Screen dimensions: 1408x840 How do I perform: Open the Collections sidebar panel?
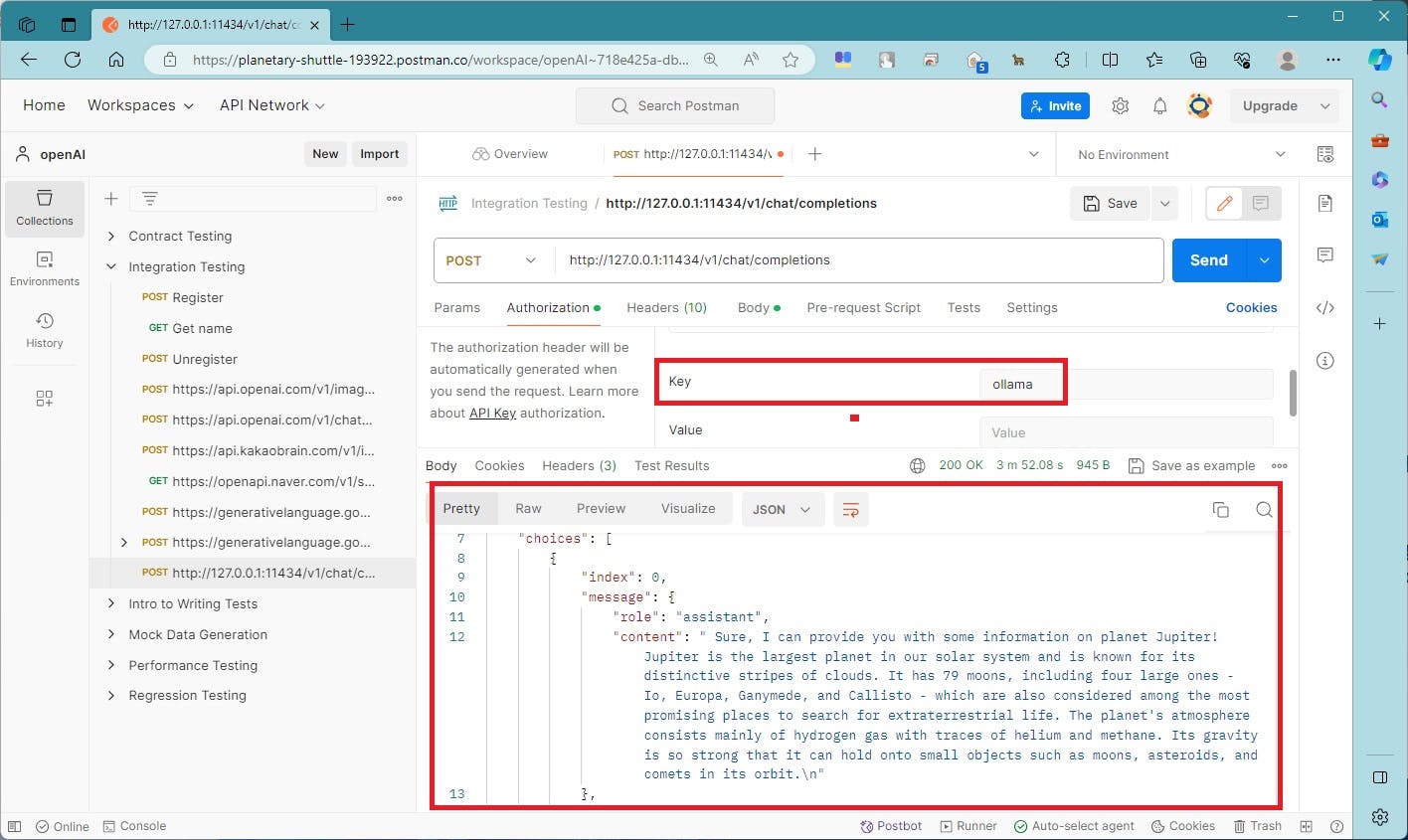coord(45,208)
